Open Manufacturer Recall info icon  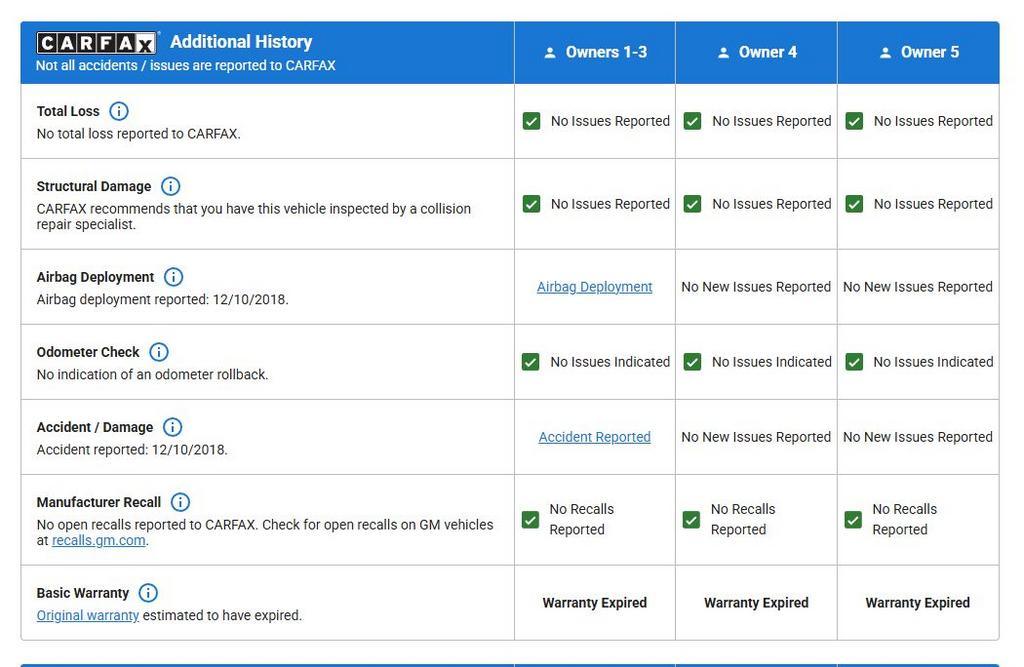180,502
